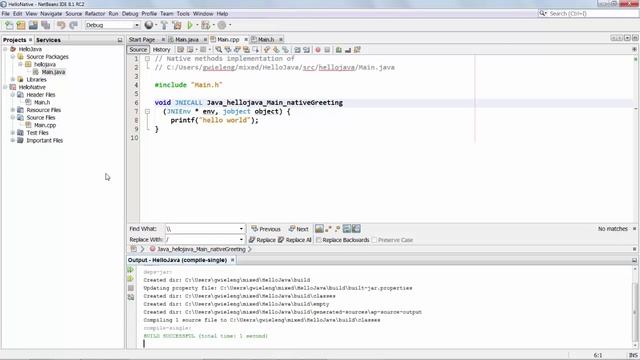Screen dimensions: 640x360
Task: Click the green Re-run icon in Output panel
Action: [x=131, y=270]
